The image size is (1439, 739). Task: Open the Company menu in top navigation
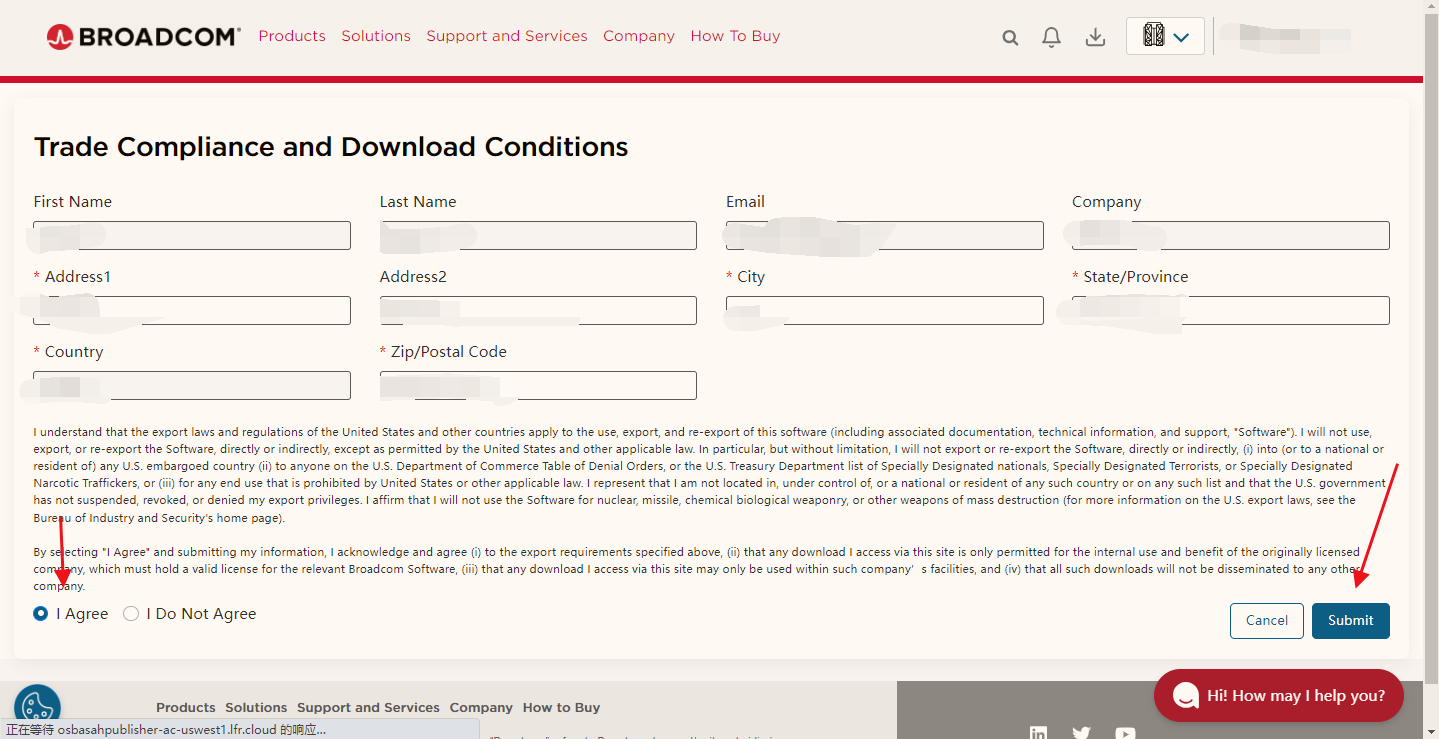tap(639, 36)
